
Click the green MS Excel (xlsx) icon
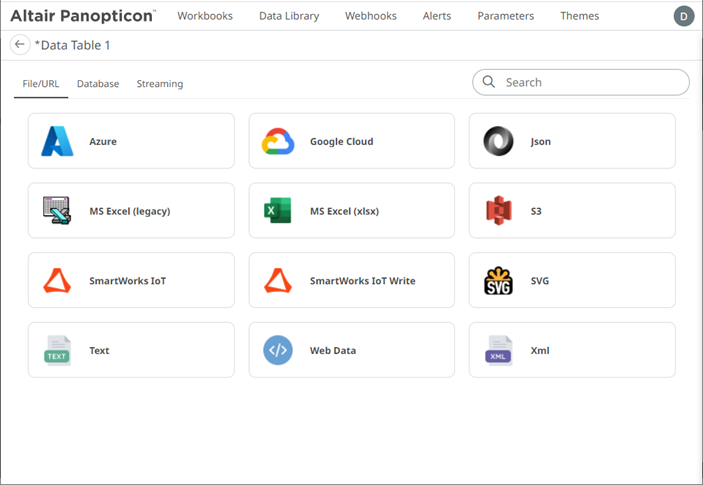278,211
